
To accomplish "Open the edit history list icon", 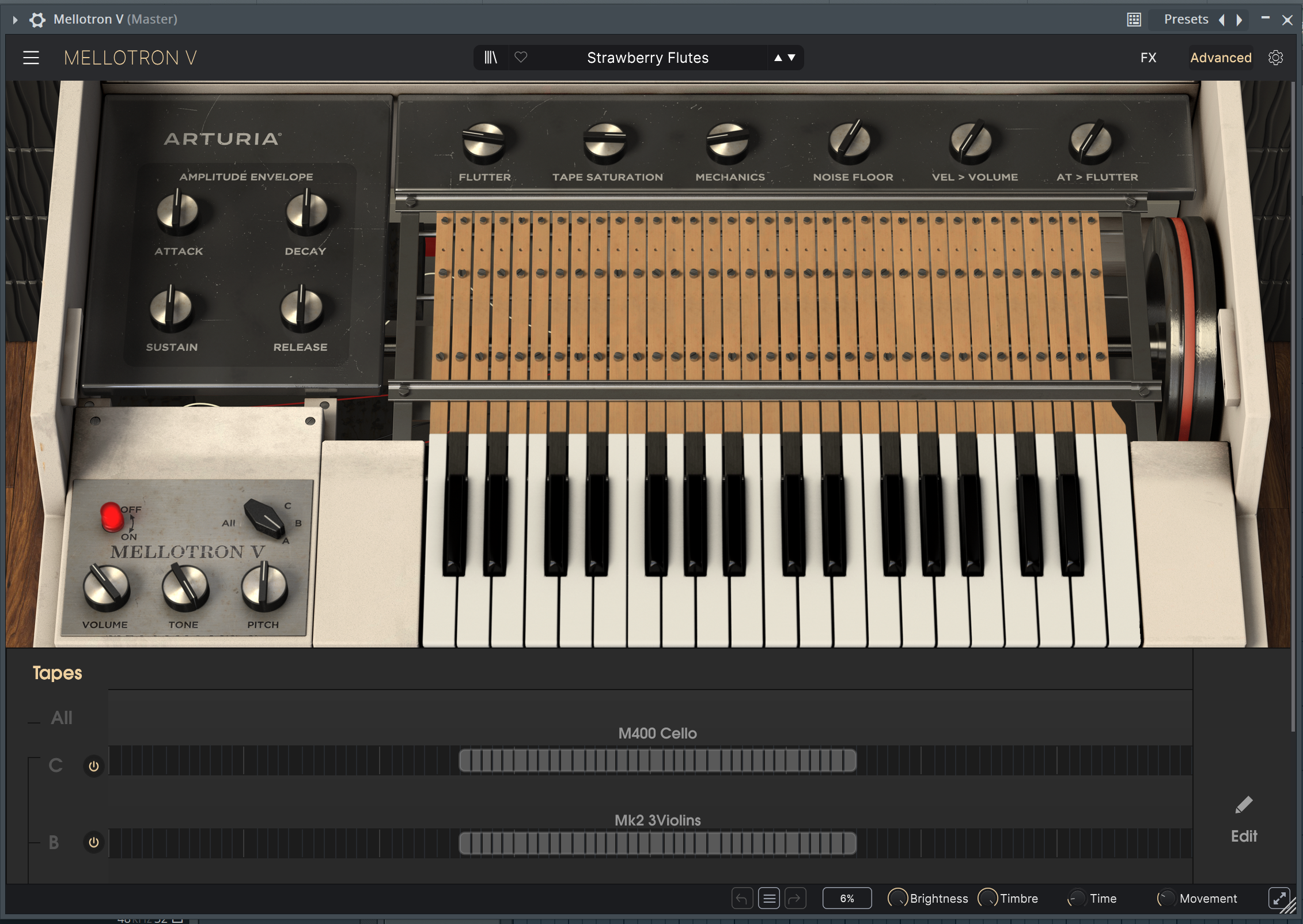I will [x=769, y=898].
